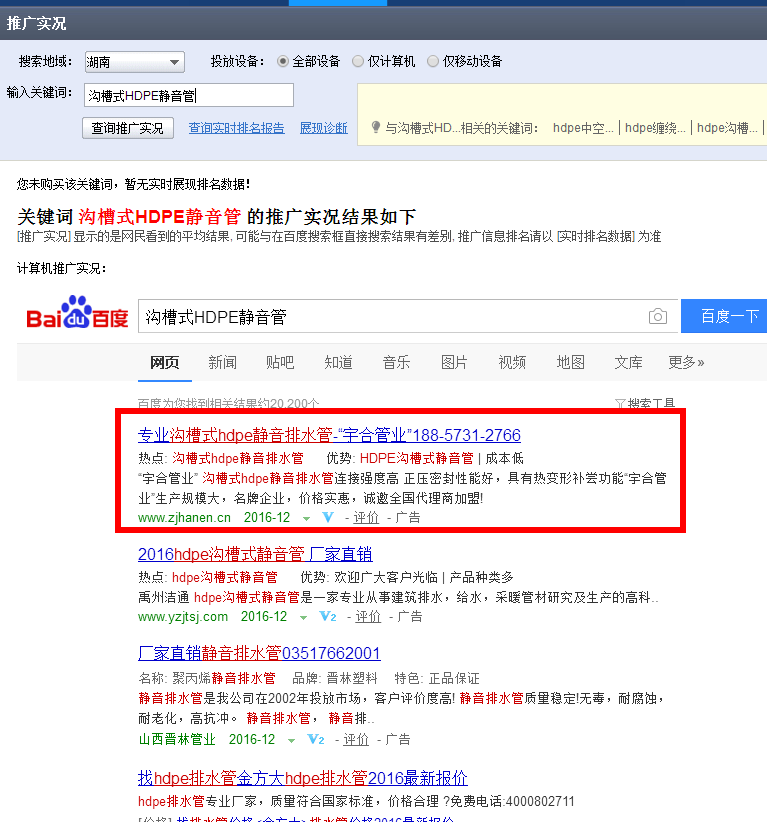Open the 更多» menu in Baidu tabs
This screenshot has width=767, height=822.
[686, 362]
